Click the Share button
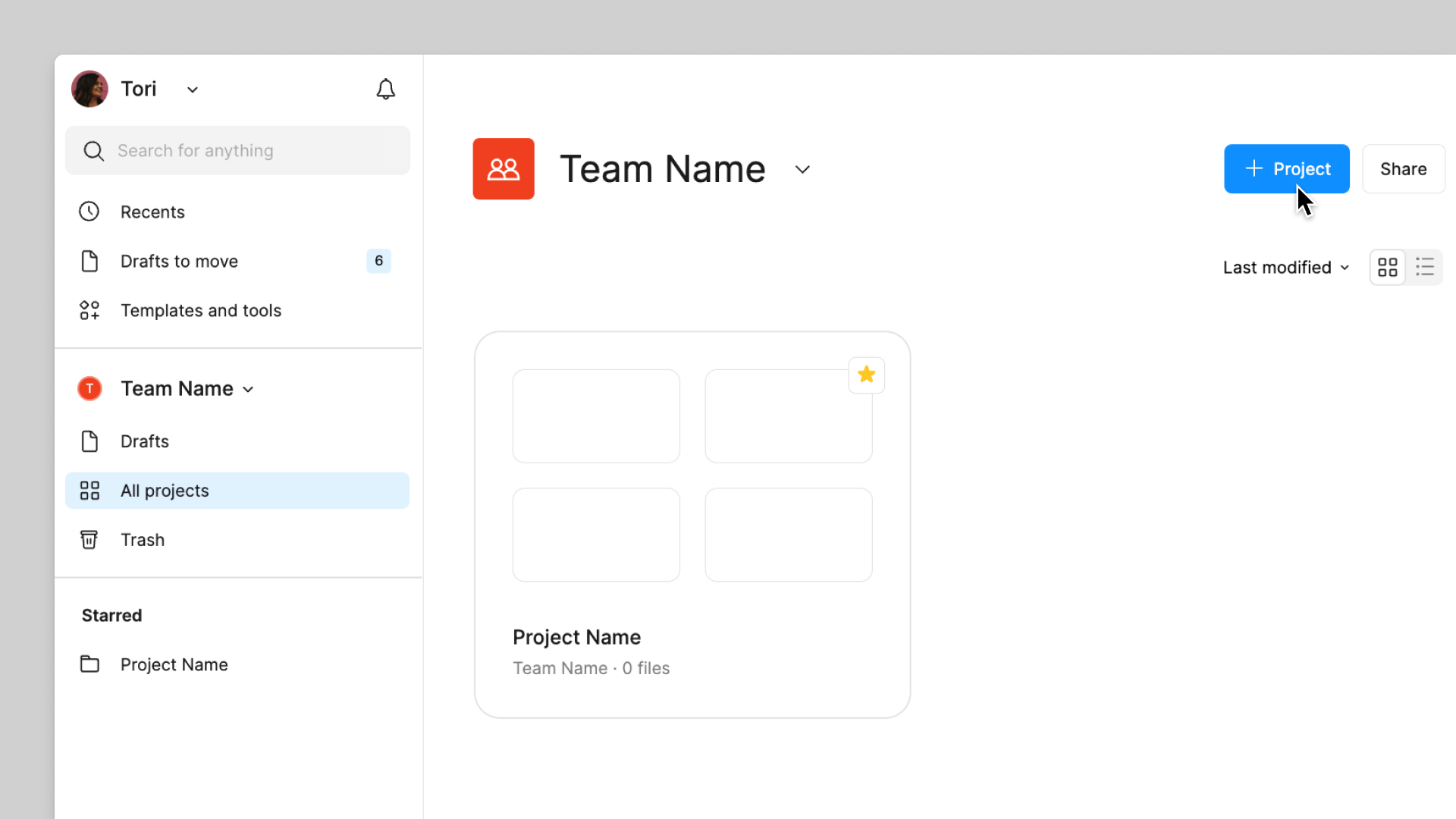1456x819 pixels. [1403, 168]
